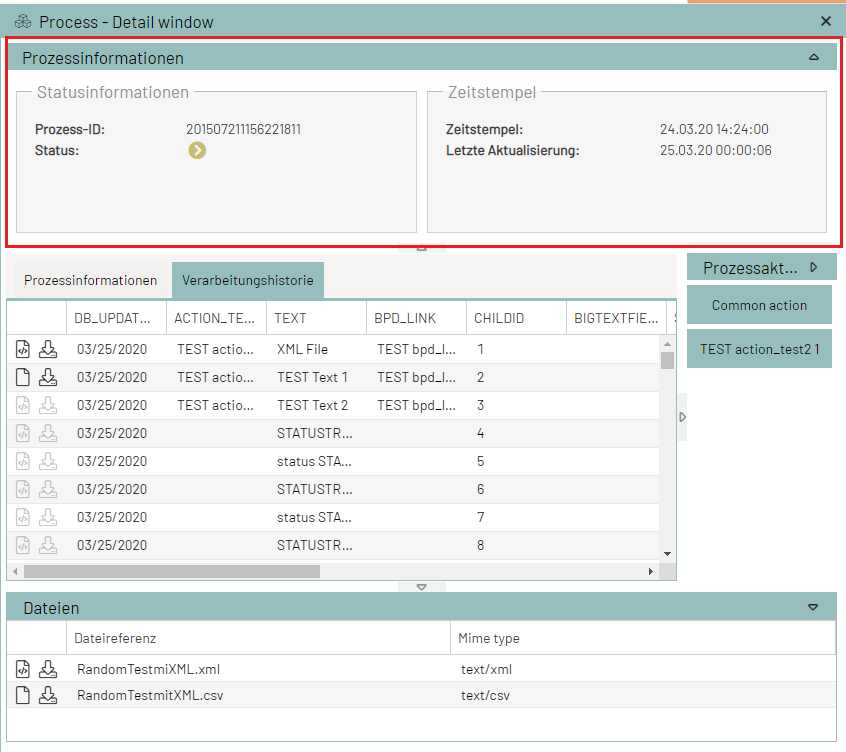This screenshot has width=846, height=752.
Task: Download the file in CHILDID 1 row
Action: pos(48,349)
